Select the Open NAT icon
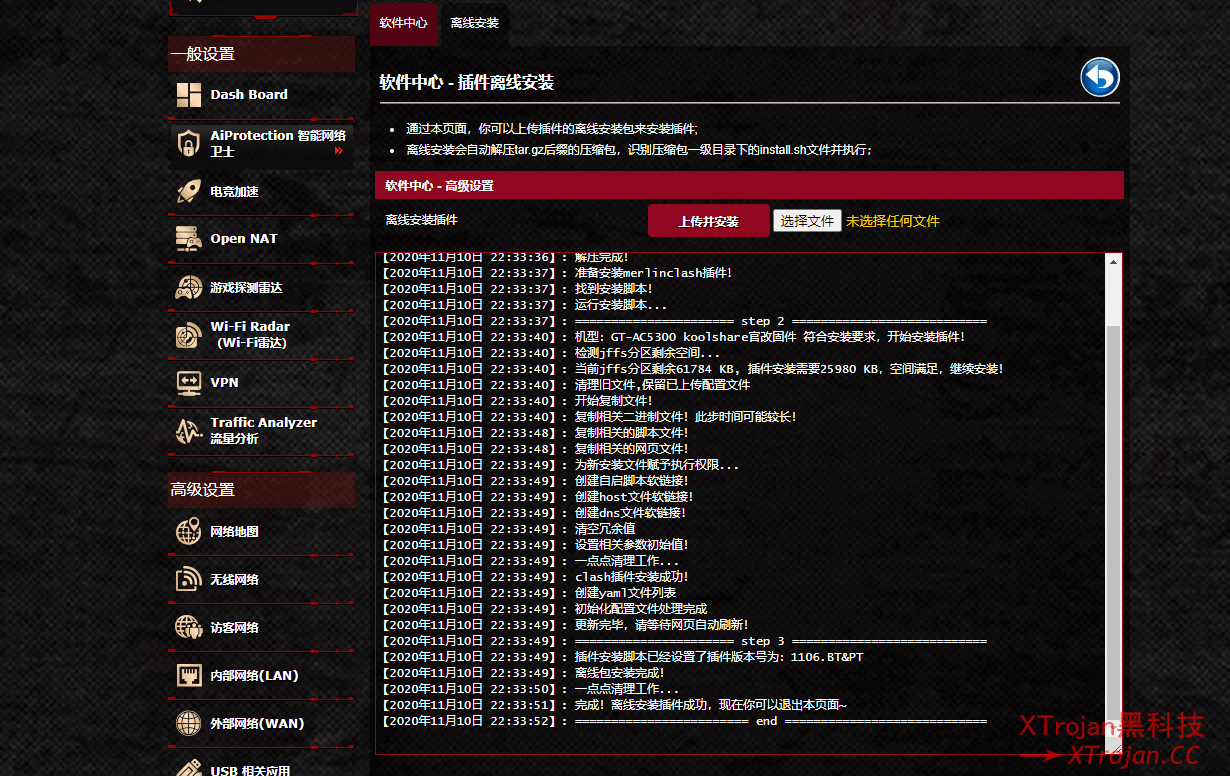The height and width of the screenshot is (776, 1230). (189, 239)
